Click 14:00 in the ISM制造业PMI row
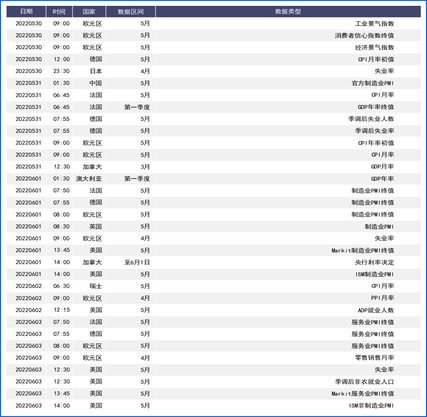This screenshot has height=417, width=427. [61, 274]
